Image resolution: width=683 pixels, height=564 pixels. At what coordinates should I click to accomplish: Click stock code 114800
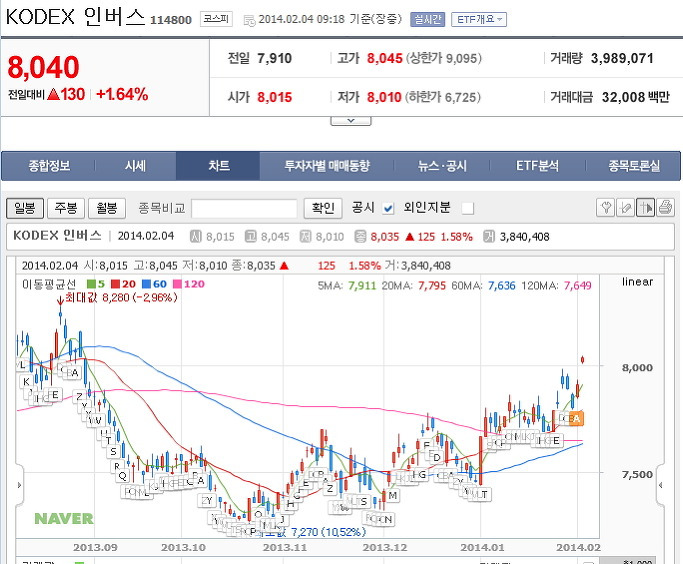(x=171, y=20)
